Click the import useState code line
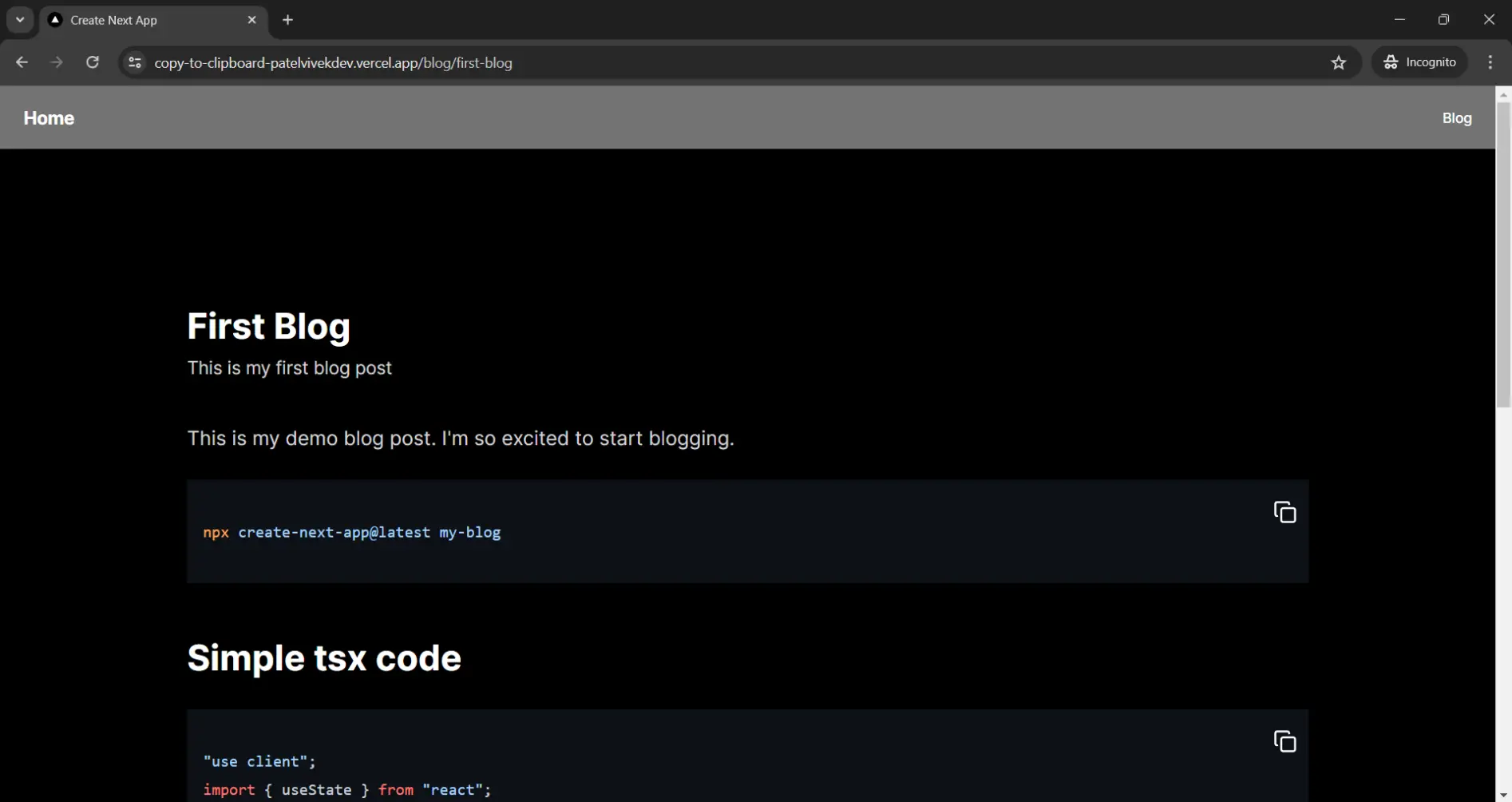Viewport: 1512px width, 802px height. tap(347, 790)
